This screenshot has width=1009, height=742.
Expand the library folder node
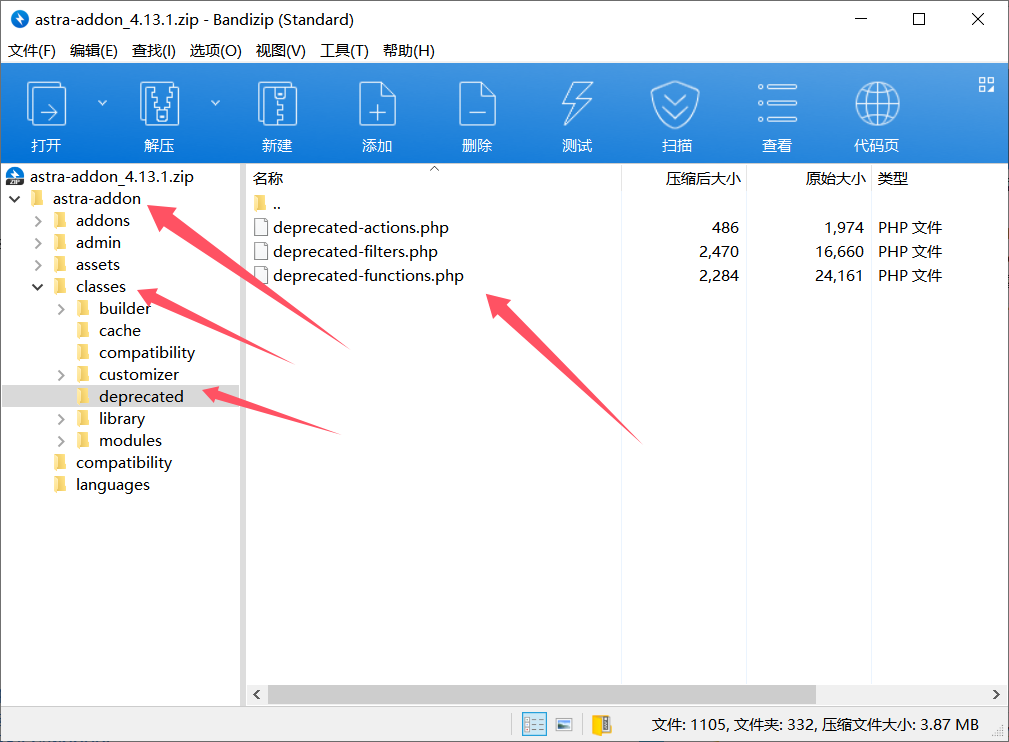click(61, 419)
